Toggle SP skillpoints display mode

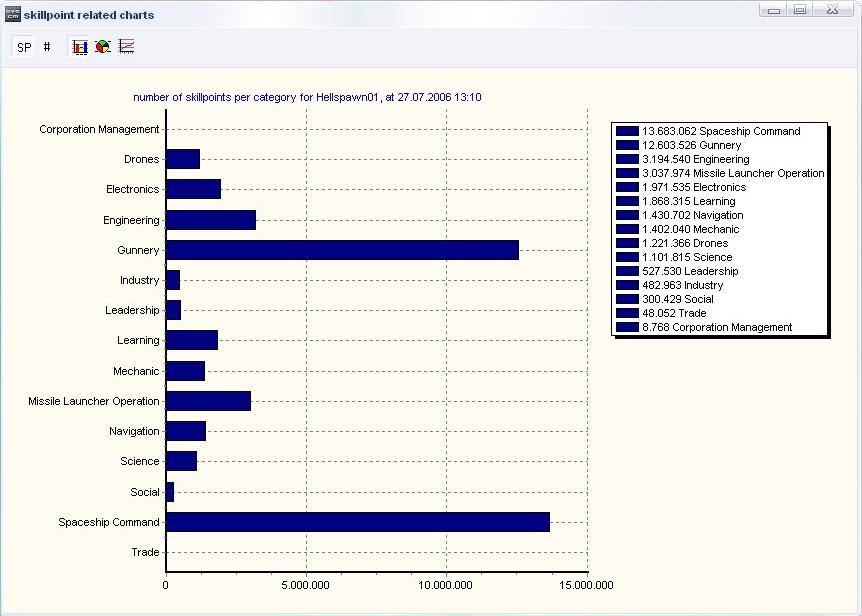point(24,47)
